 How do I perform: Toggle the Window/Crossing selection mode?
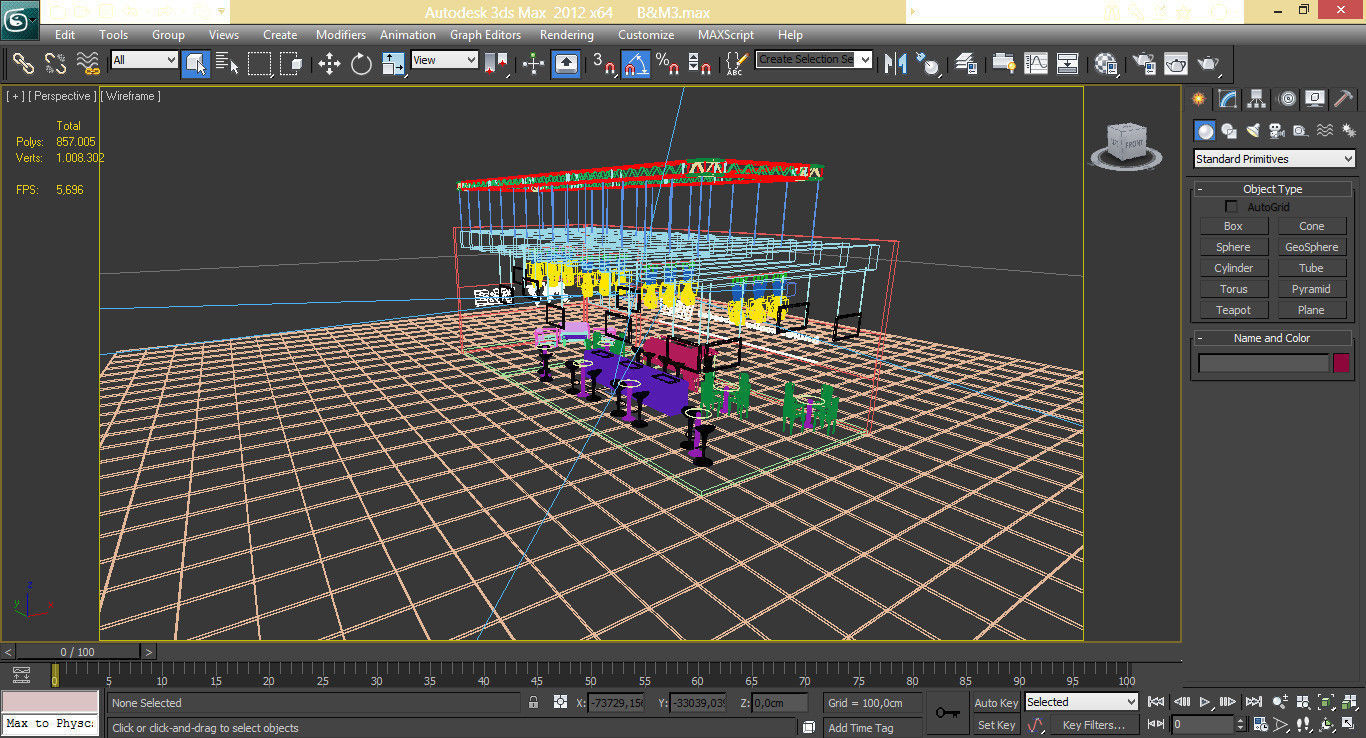point(292,64)
